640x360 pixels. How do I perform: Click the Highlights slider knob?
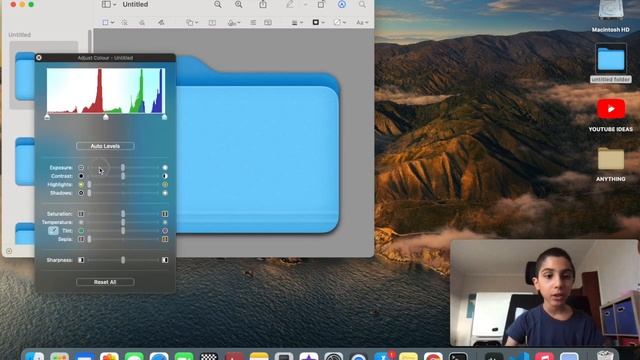coord(89,184)
